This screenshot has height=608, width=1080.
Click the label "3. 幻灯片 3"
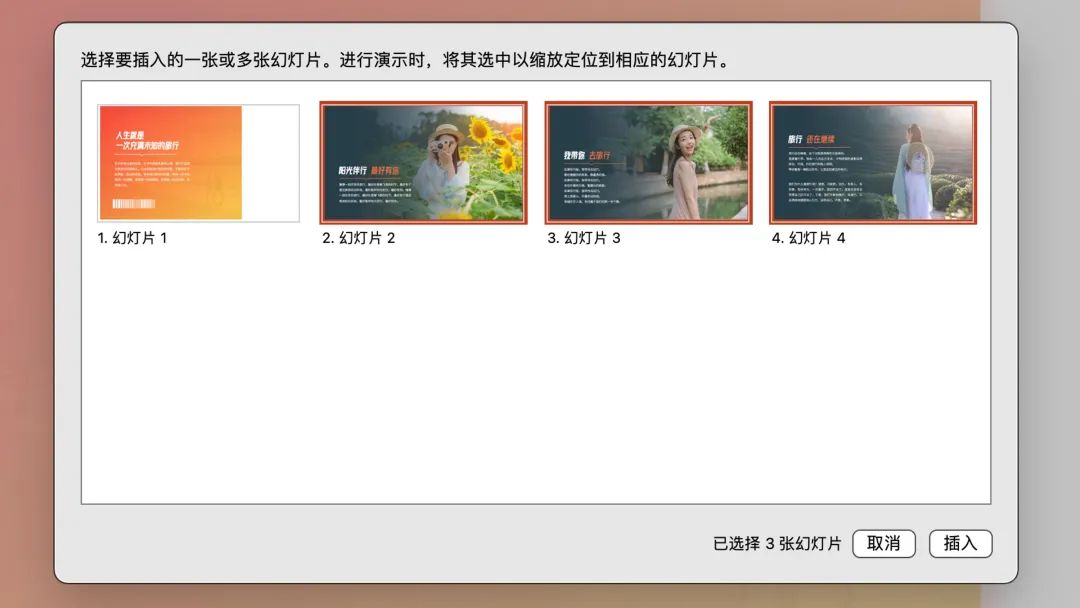pyautogui.click(x=584, y=238)
